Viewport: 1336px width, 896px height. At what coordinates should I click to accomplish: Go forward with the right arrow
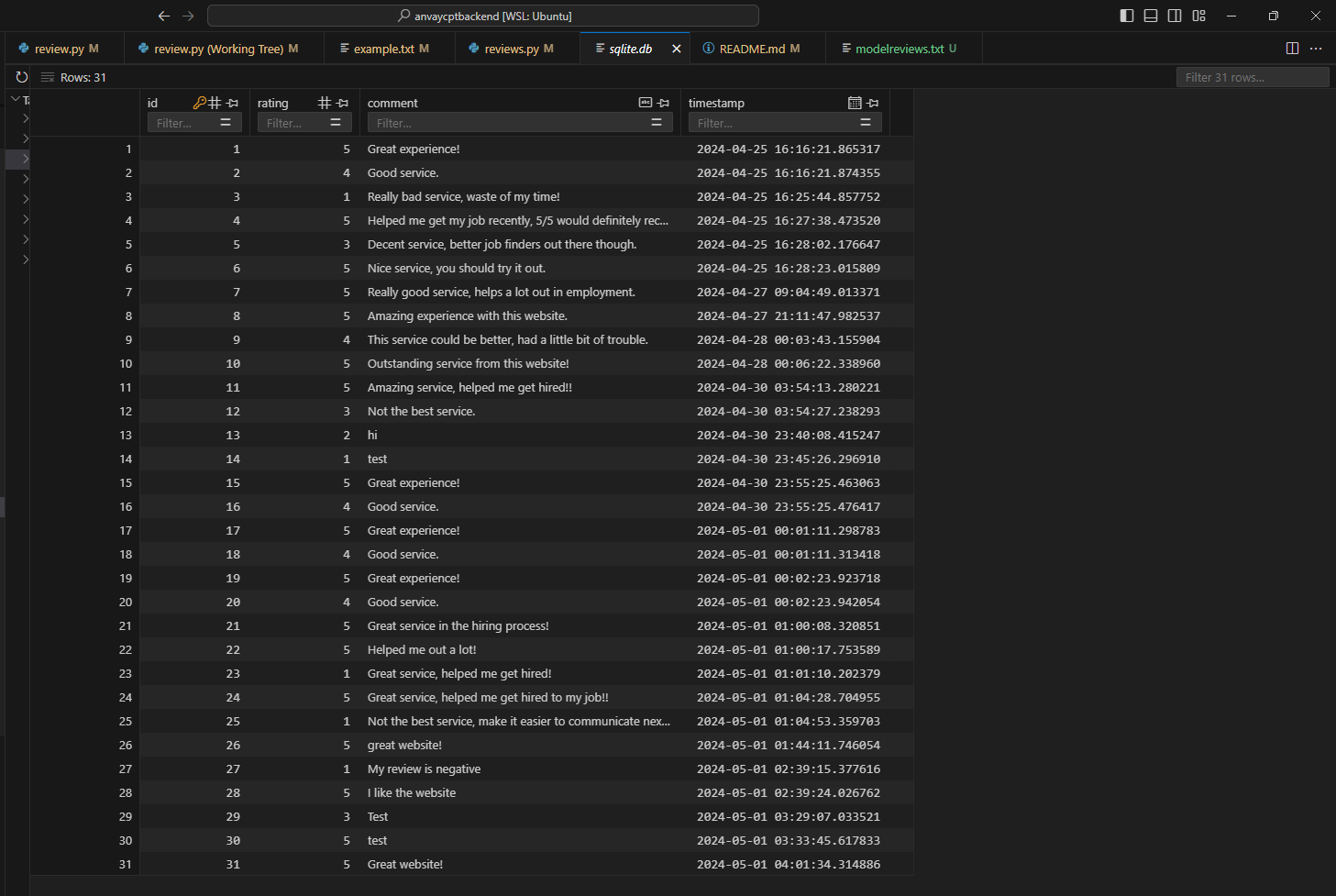click(x=188, y=16)
